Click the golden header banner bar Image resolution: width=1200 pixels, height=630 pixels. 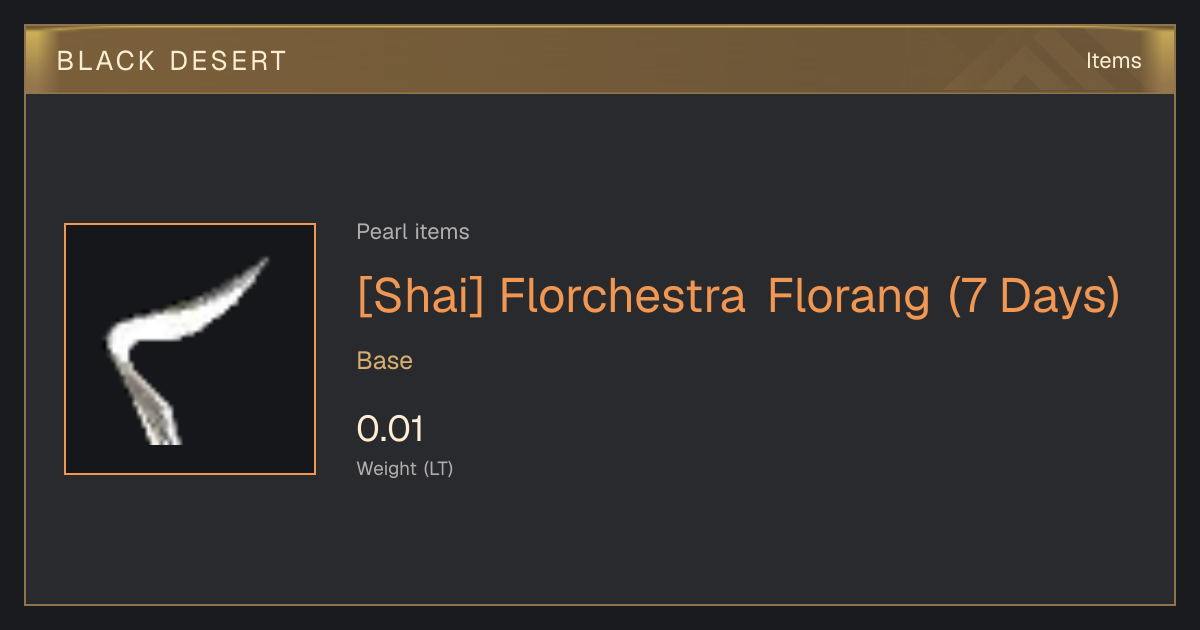[x=600, y=60]
